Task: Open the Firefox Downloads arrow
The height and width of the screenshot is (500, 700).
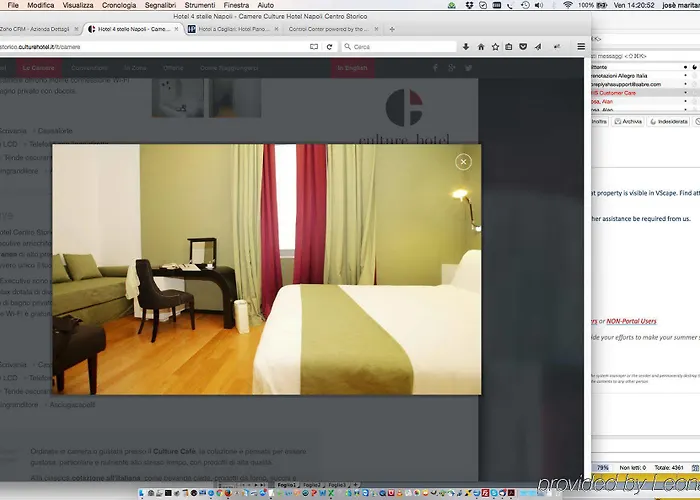Action: [466, 47]
